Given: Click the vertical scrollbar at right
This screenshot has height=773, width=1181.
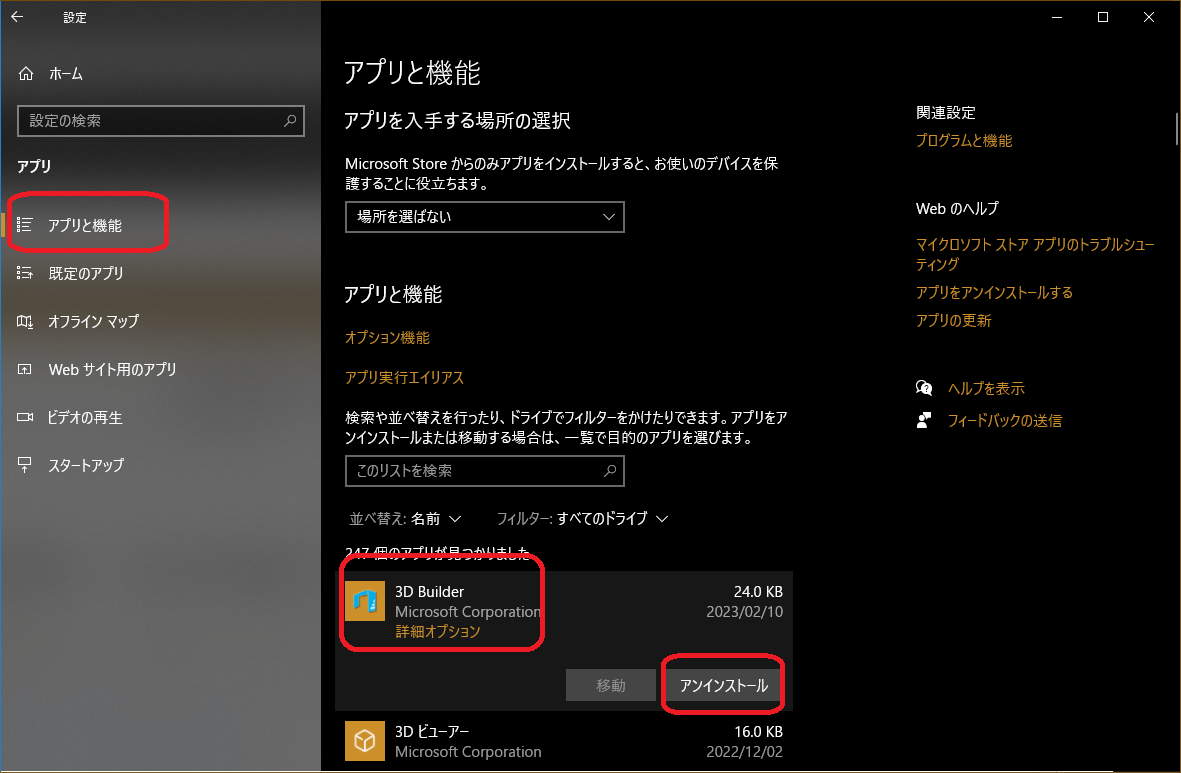Looking at the screenshot, I should coord(1176,128).
